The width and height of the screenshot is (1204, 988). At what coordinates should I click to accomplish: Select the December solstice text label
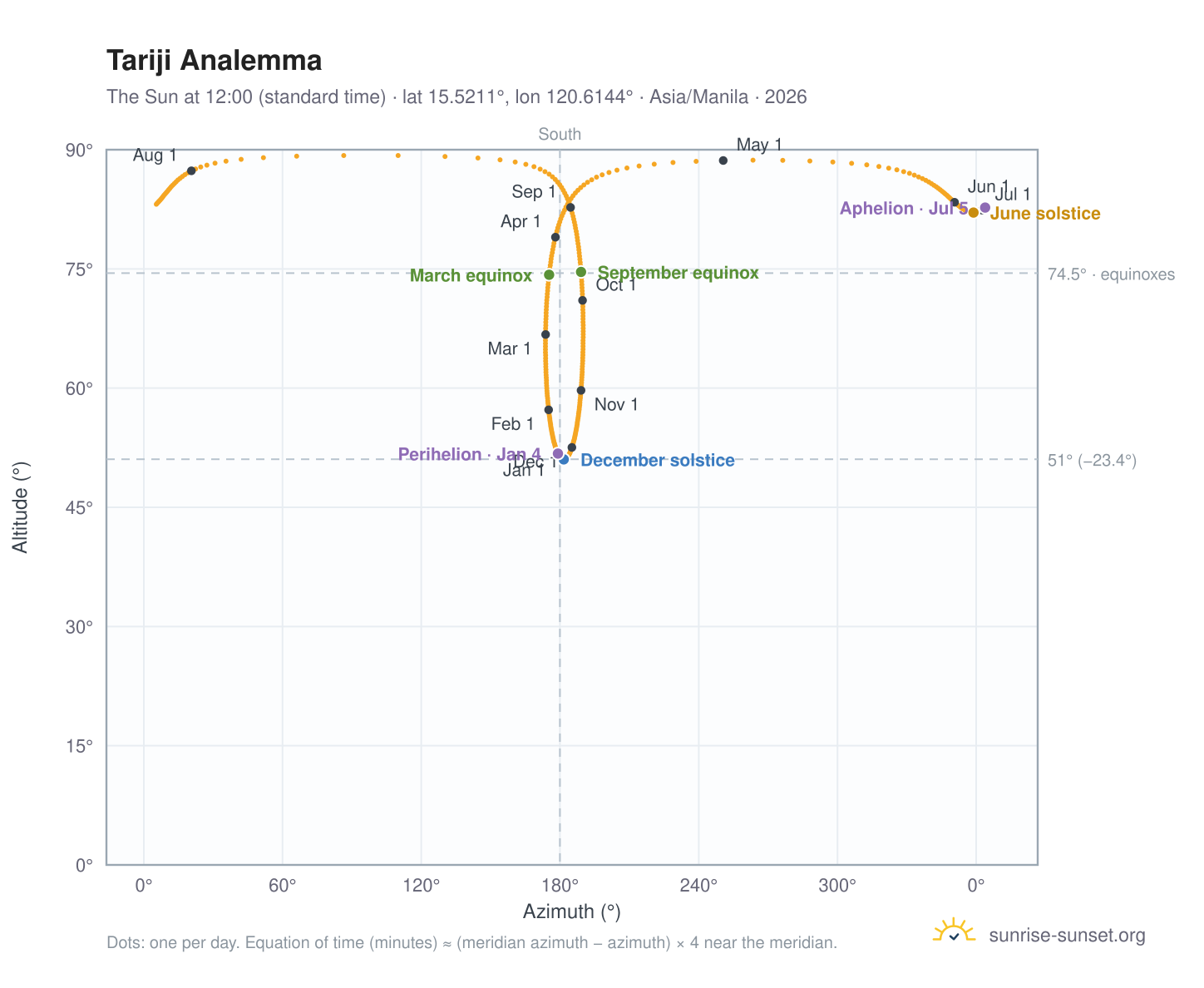click(658, 461)
